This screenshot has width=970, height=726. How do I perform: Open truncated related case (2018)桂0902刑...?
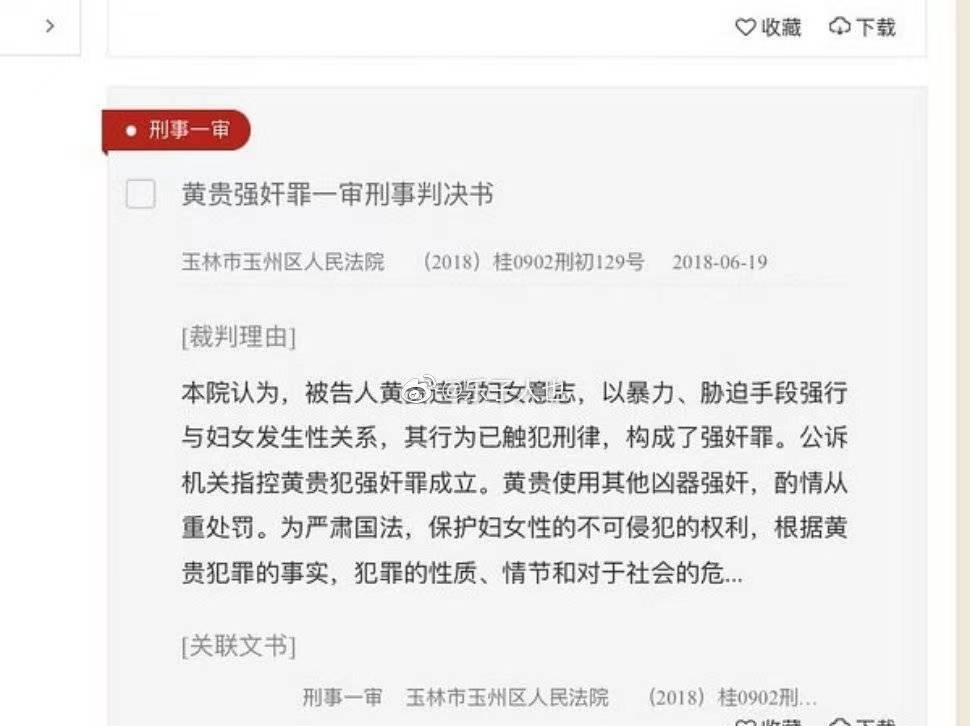[x=732, y=698]
